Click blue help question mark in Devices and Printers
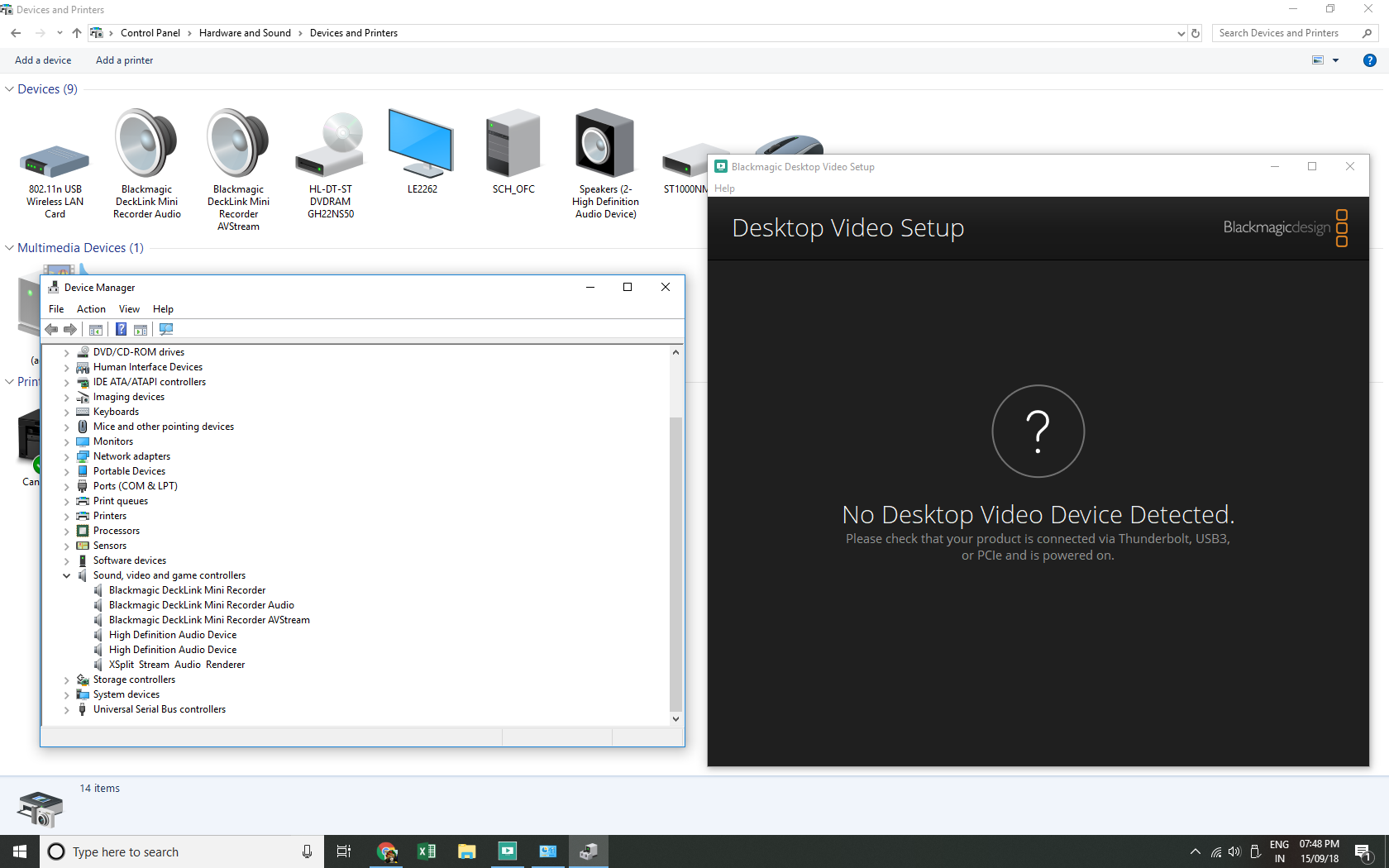The width and height of the screenshot is (1389, 868). point(1370,60)
